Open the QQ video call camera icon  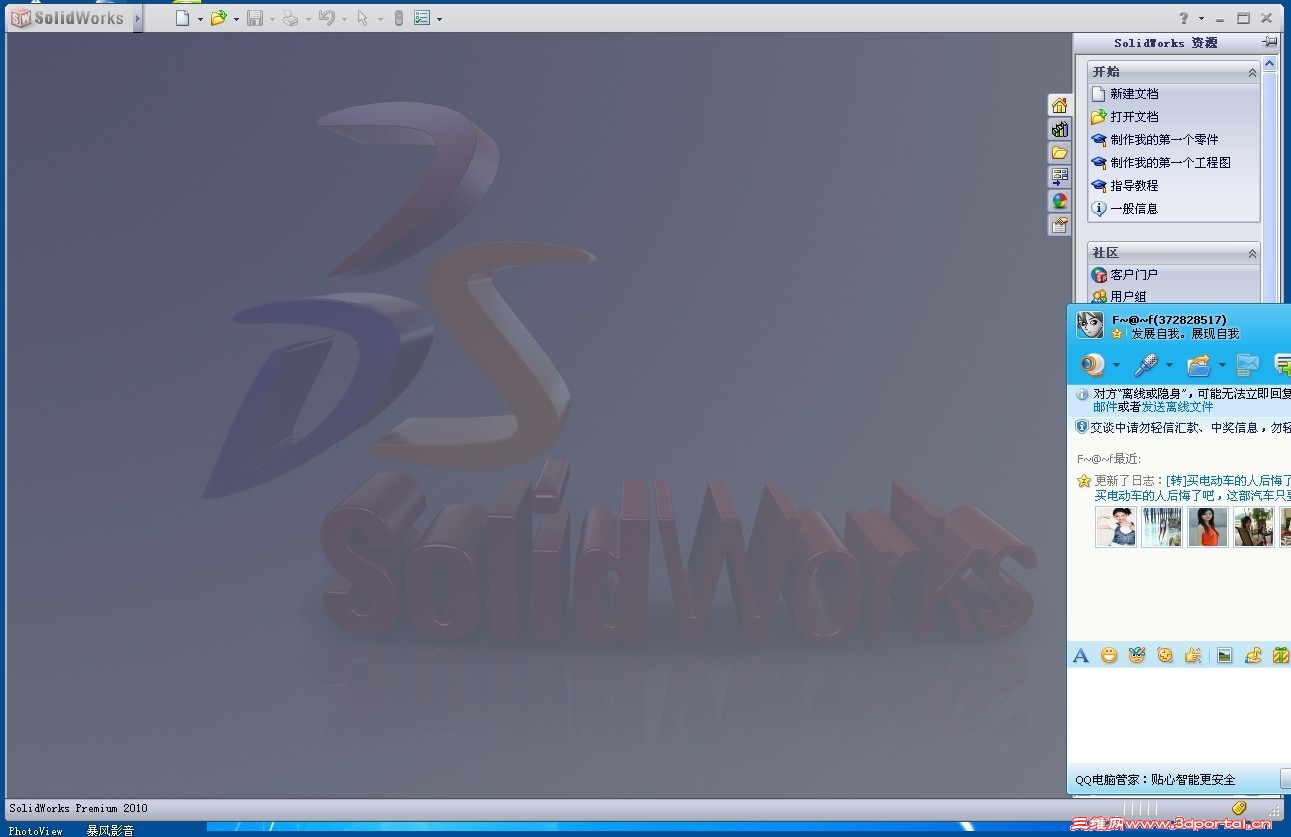(1093, 364)
